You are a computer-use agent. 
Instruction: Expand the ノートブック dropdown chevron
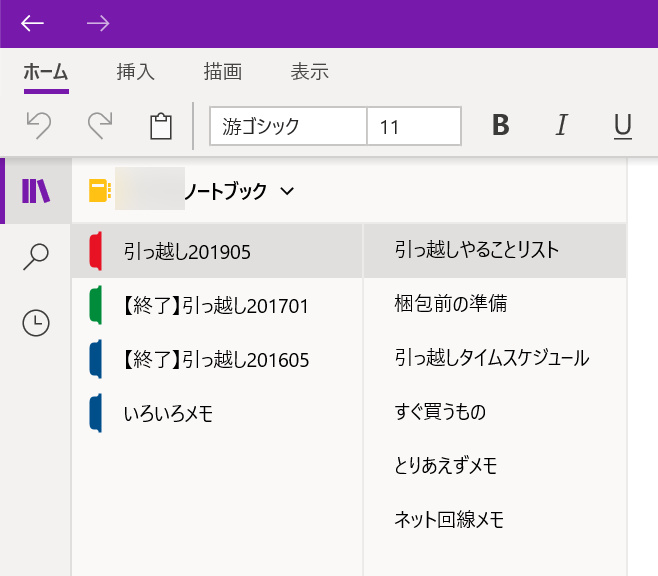point(287,192)
